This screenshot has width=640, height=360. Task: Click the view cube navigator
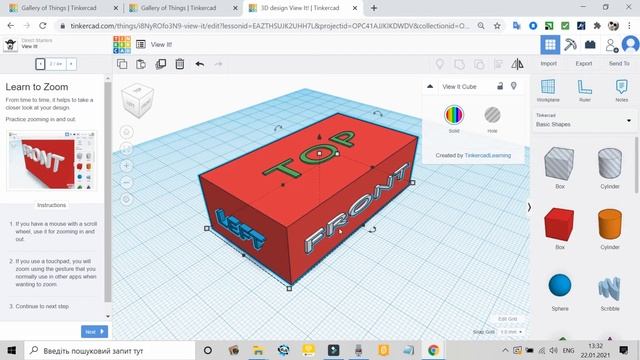[138, 100]
